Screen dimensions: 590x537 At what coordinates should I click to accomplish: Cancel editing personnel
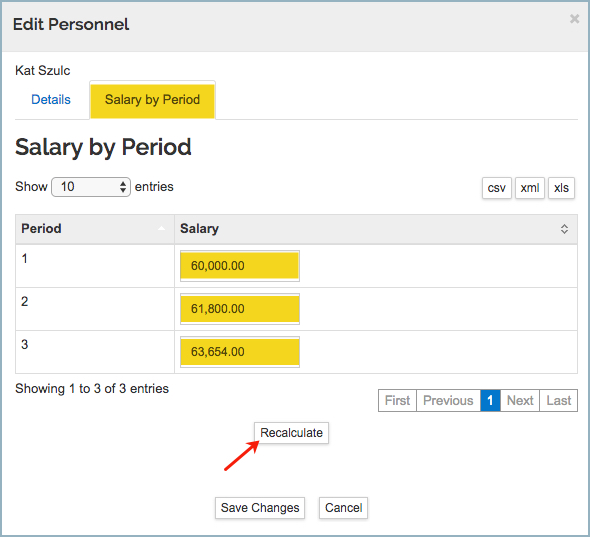344,508
